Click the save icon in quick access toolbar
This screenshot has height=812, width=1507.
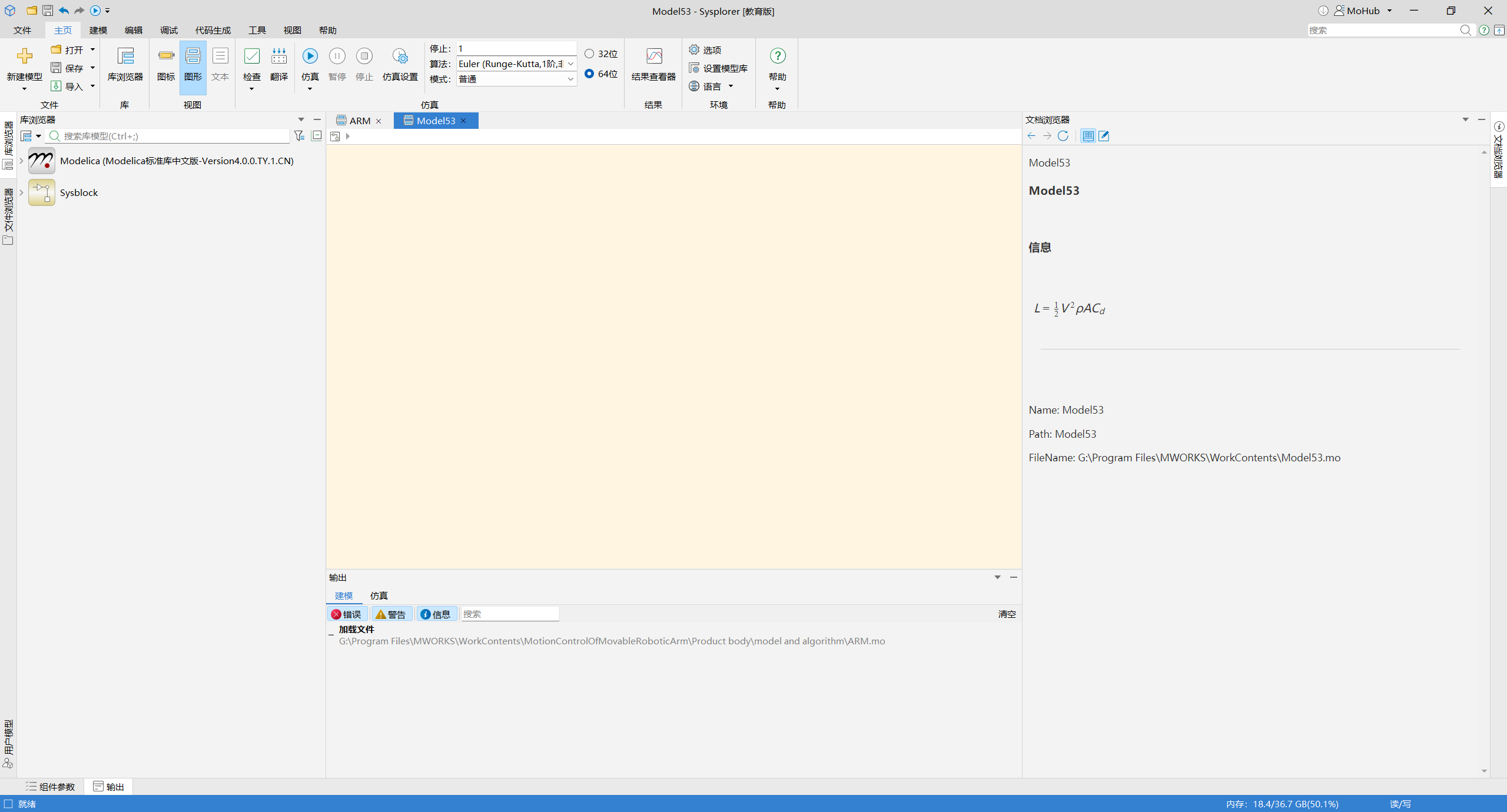click(48, 11)
